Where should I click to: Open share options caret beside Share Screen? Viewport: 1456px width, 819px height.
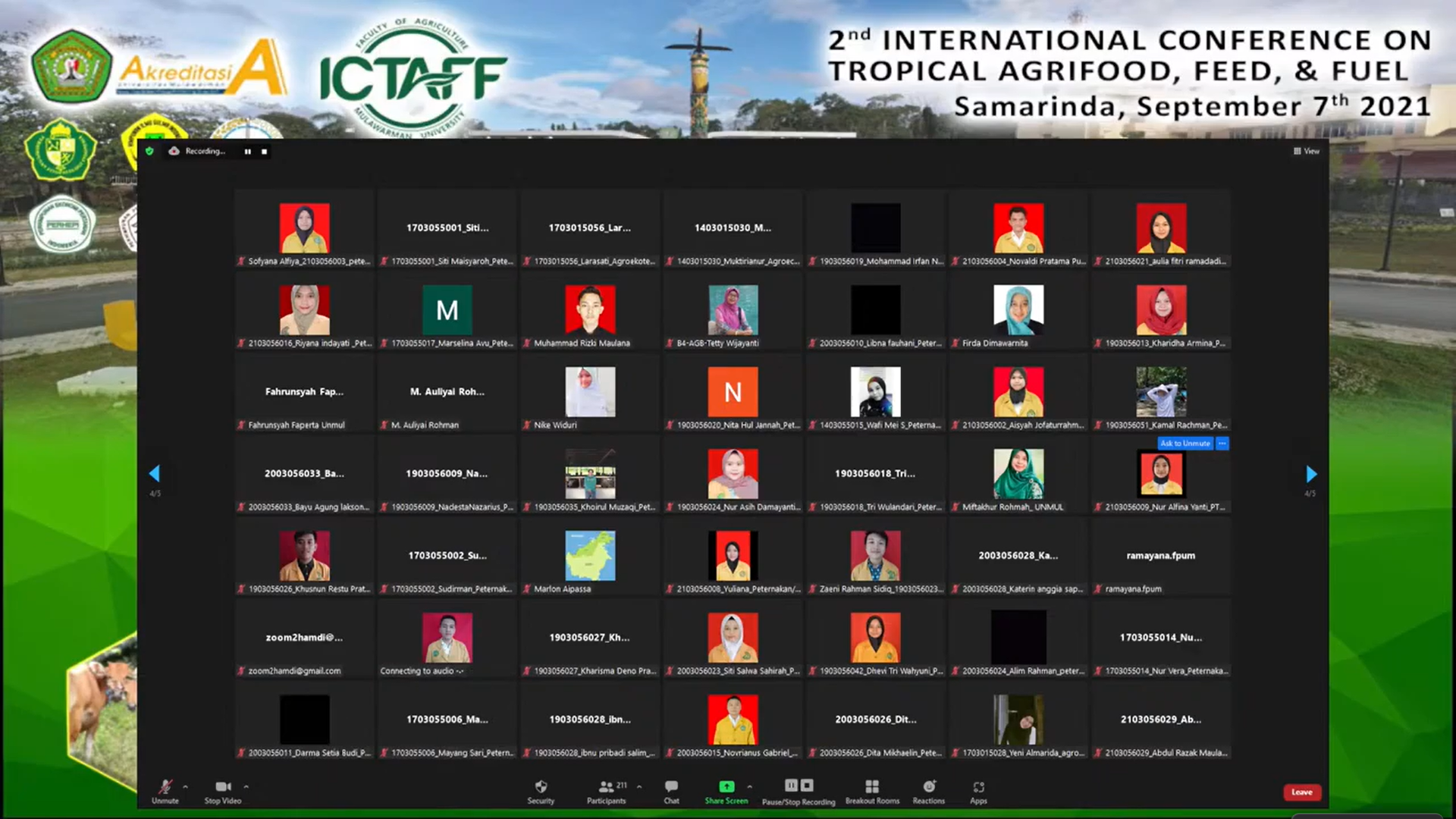point(749,787)
